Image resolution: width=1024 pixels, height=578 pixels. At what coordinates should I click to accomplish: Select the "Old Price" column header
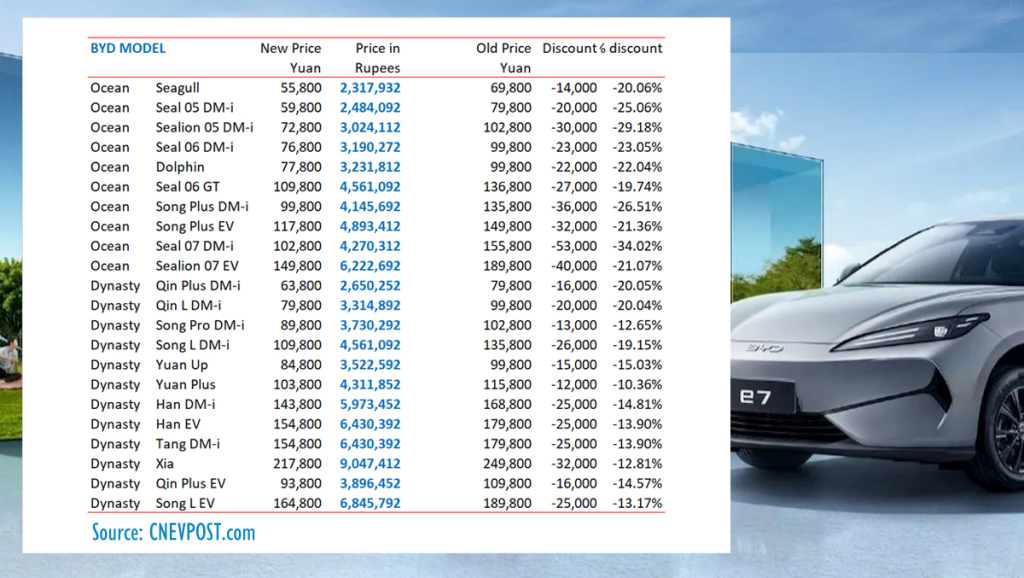click(x=504, y=48)
